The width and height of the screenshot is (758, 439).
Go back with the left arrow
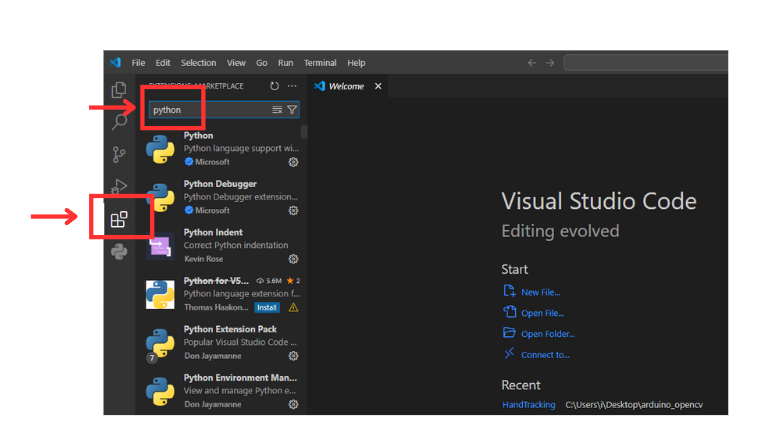pos(532,63)
